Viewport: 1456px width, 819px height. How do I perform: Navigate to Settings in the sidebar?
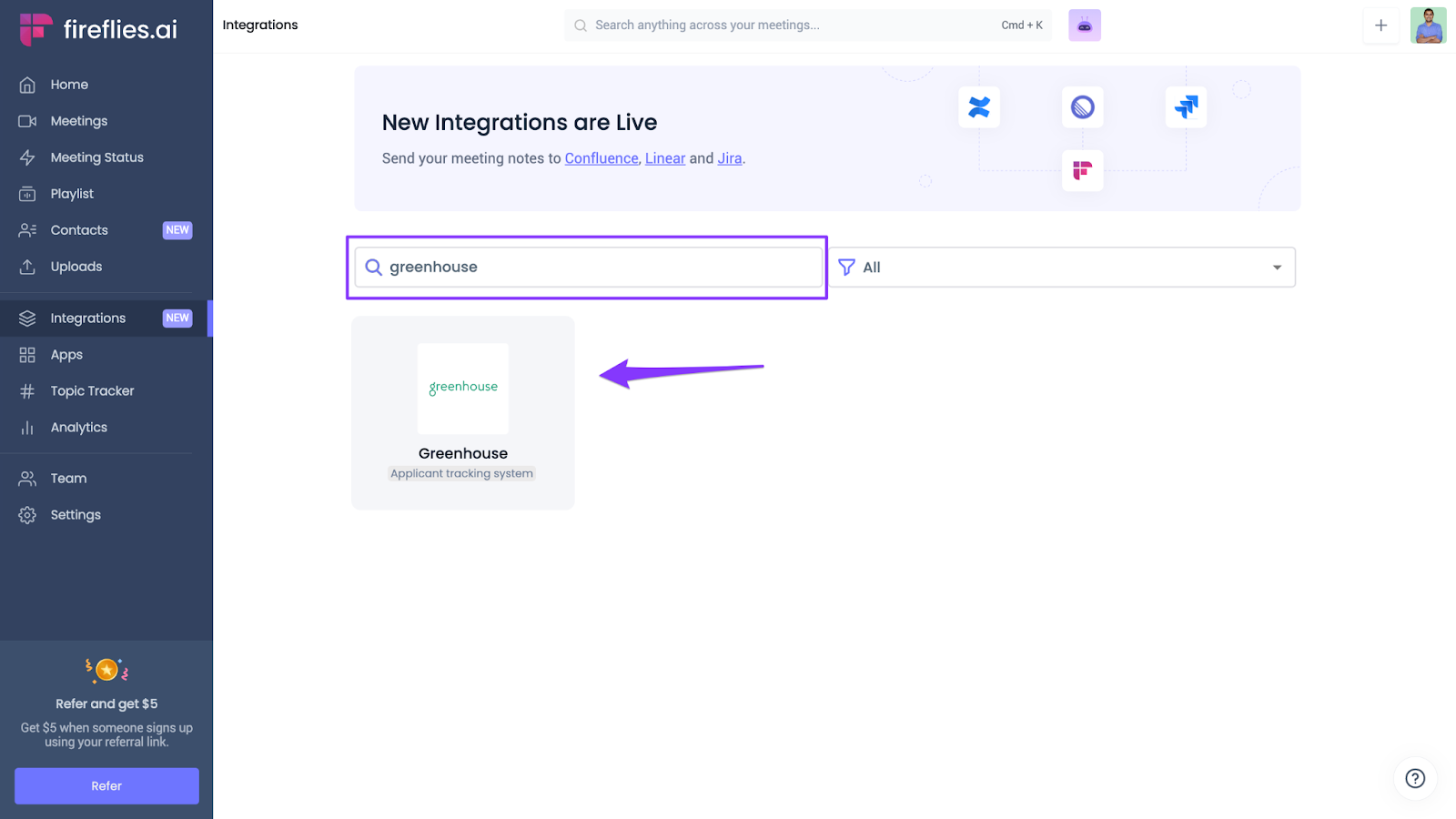tap(76, 515)
